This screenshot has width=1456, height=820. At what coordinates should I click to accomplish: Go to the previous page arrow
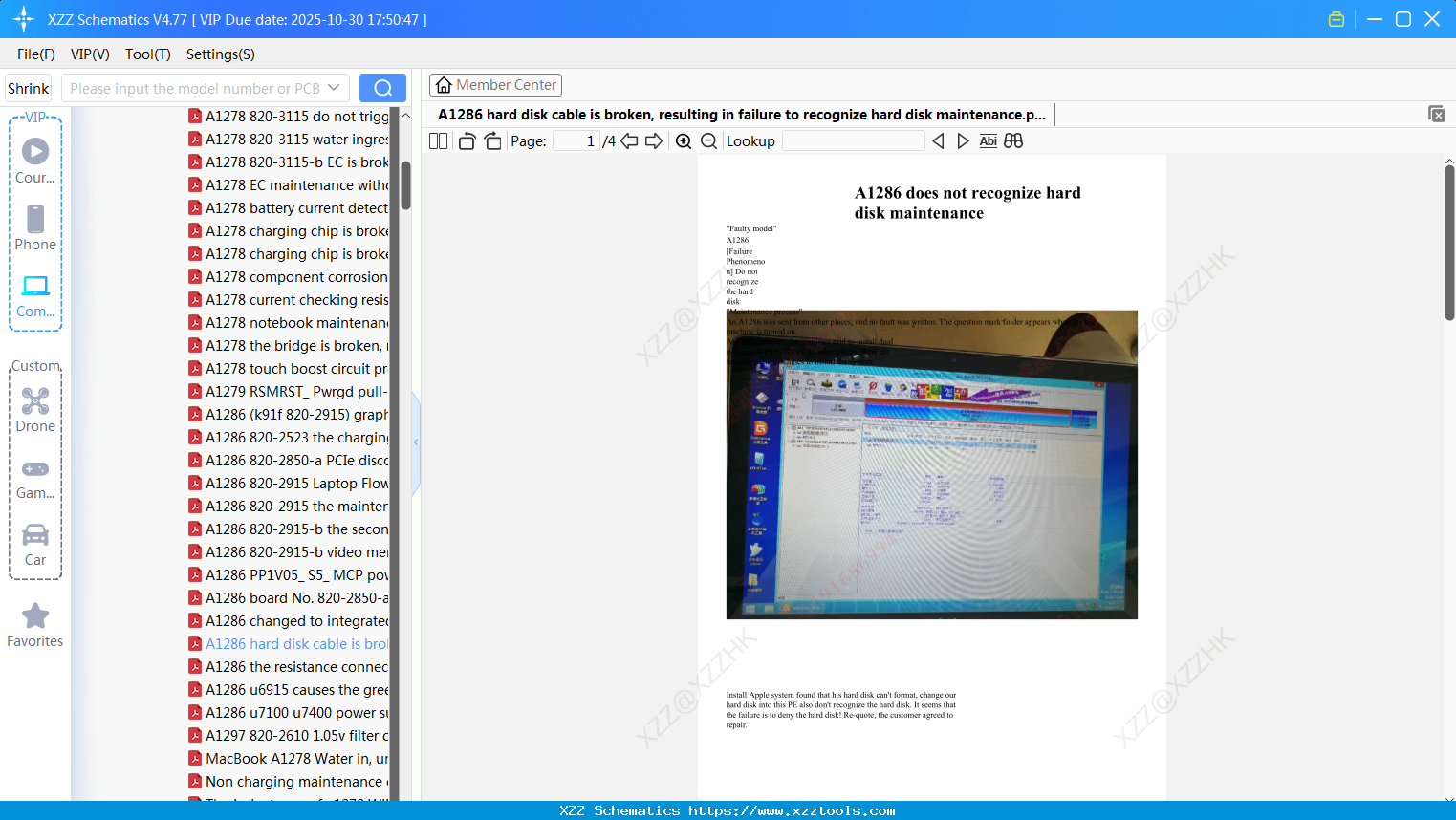(629, 140)
